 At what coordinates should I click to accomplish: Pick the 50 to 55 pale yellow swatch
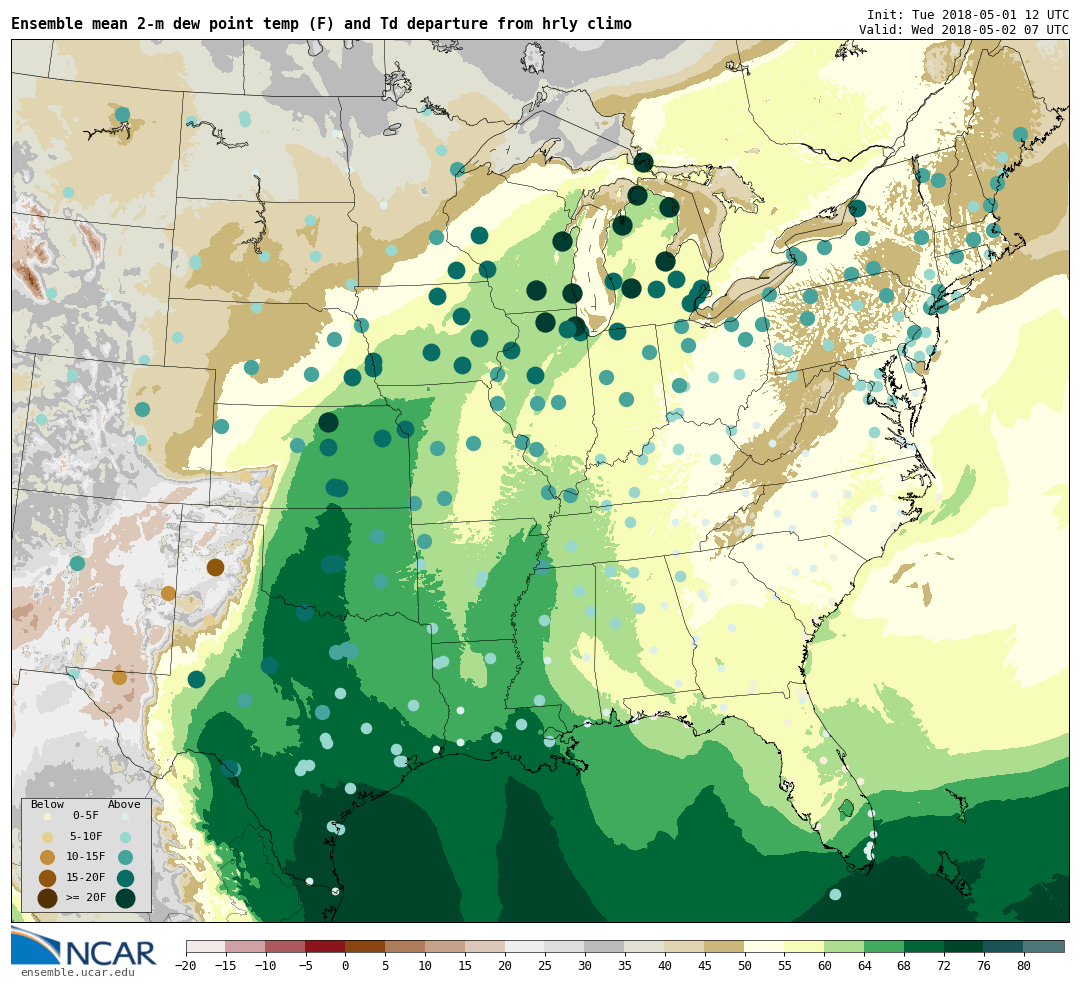(765, 947)
